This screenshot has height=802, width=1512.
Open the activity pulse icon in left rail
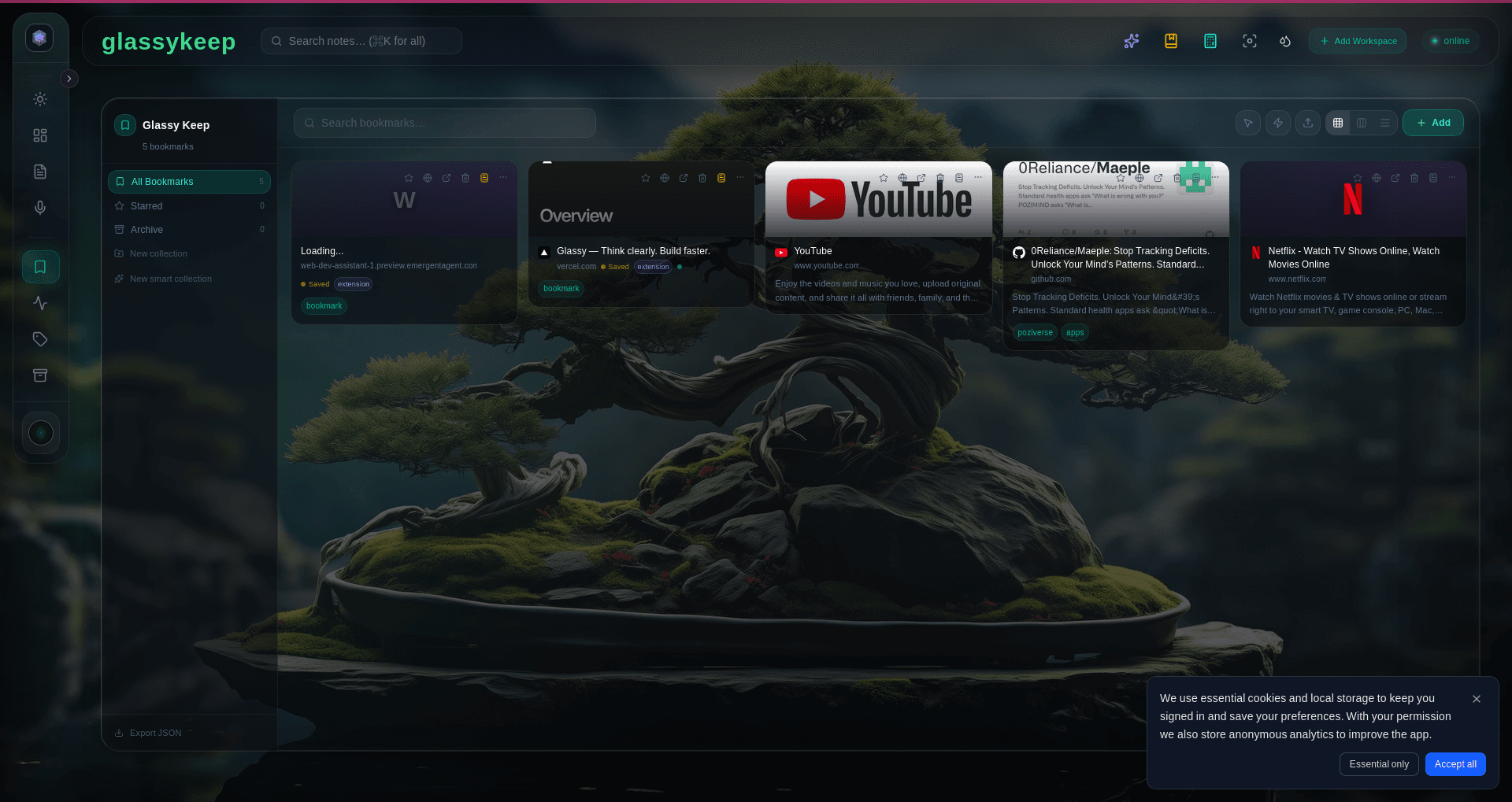tap(40, 303)
